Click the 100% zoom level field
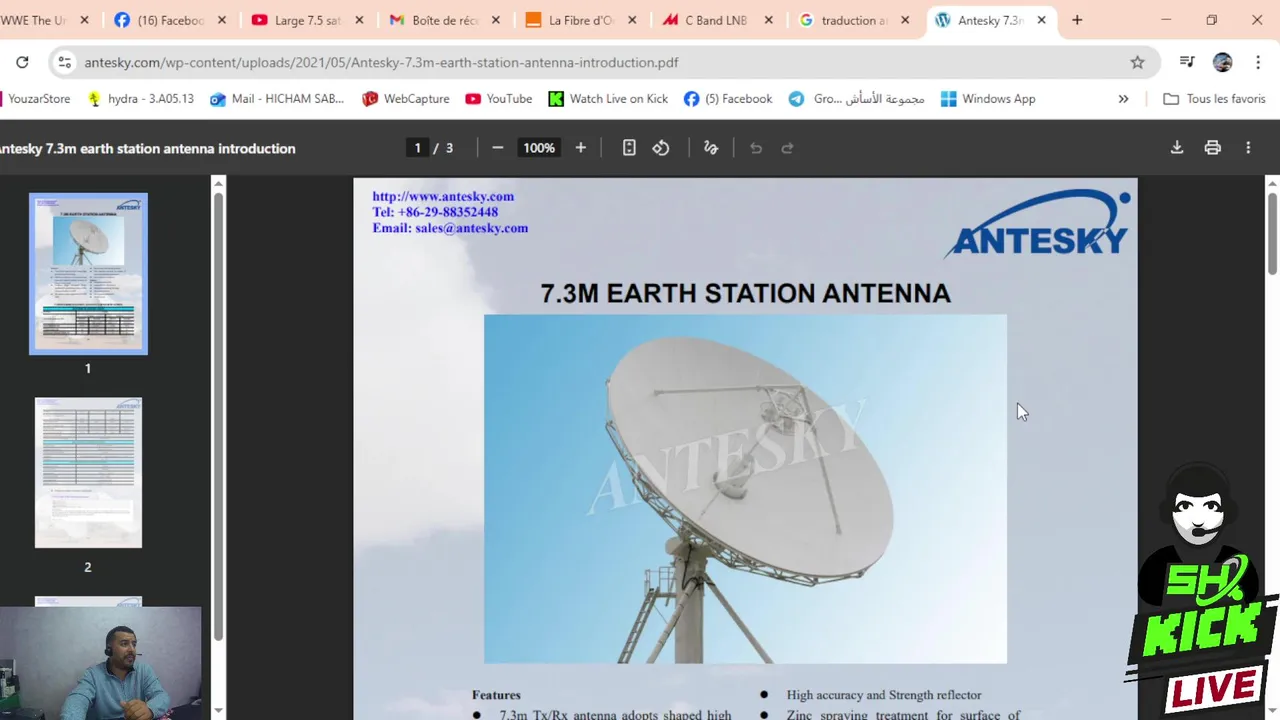The height and width of the screenshot is (720, 1280). (539, 148)
